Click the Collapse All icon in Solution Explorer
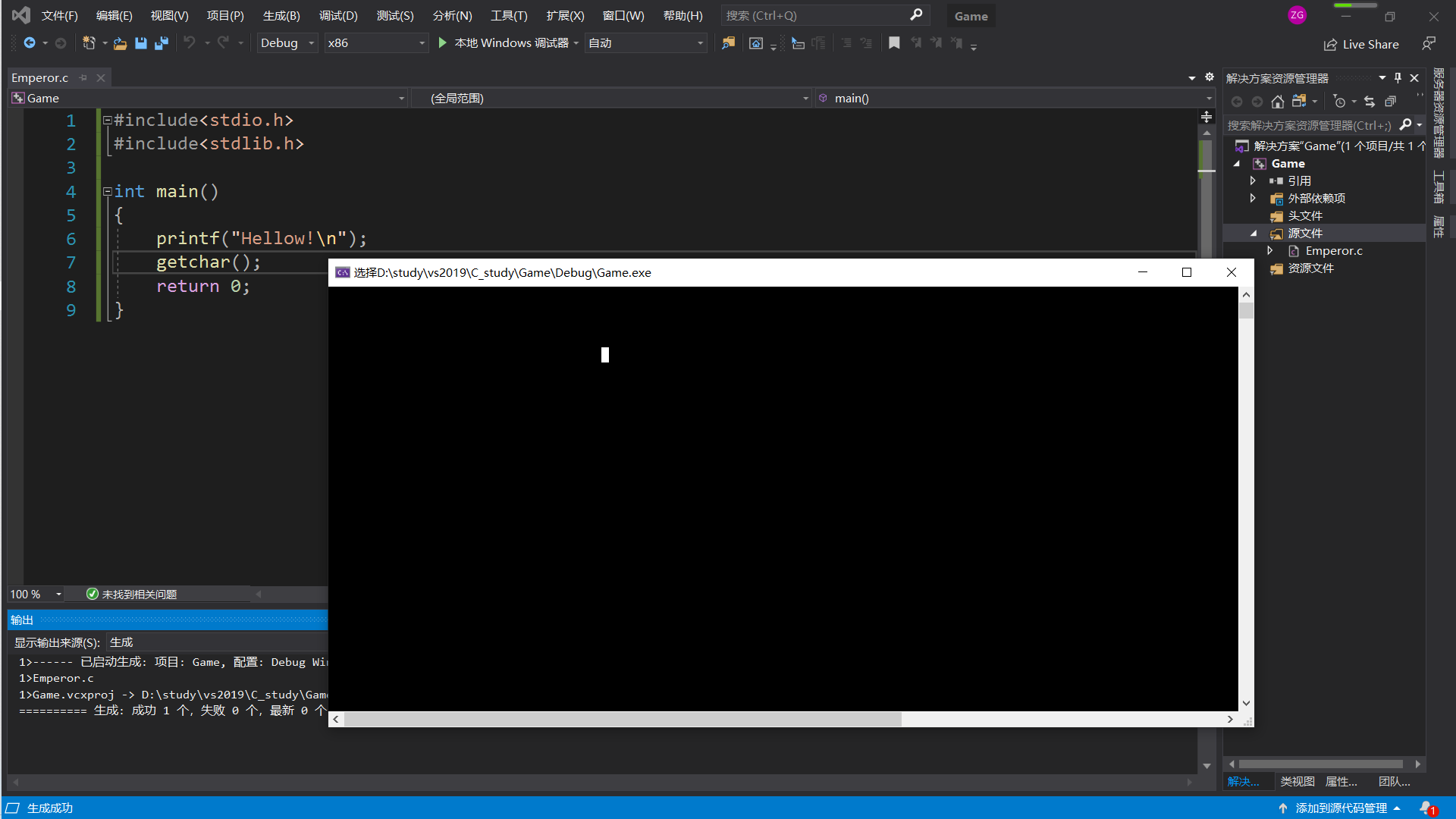1456x819 pixels. point(1390,102)
